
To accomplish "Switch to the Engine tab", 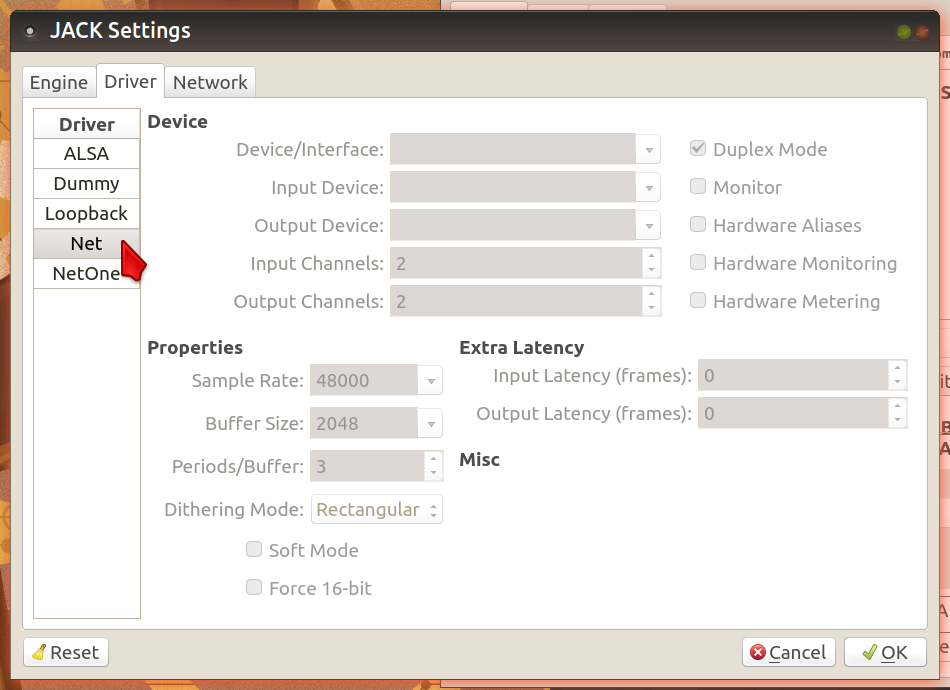I will [x=59, y=82].
